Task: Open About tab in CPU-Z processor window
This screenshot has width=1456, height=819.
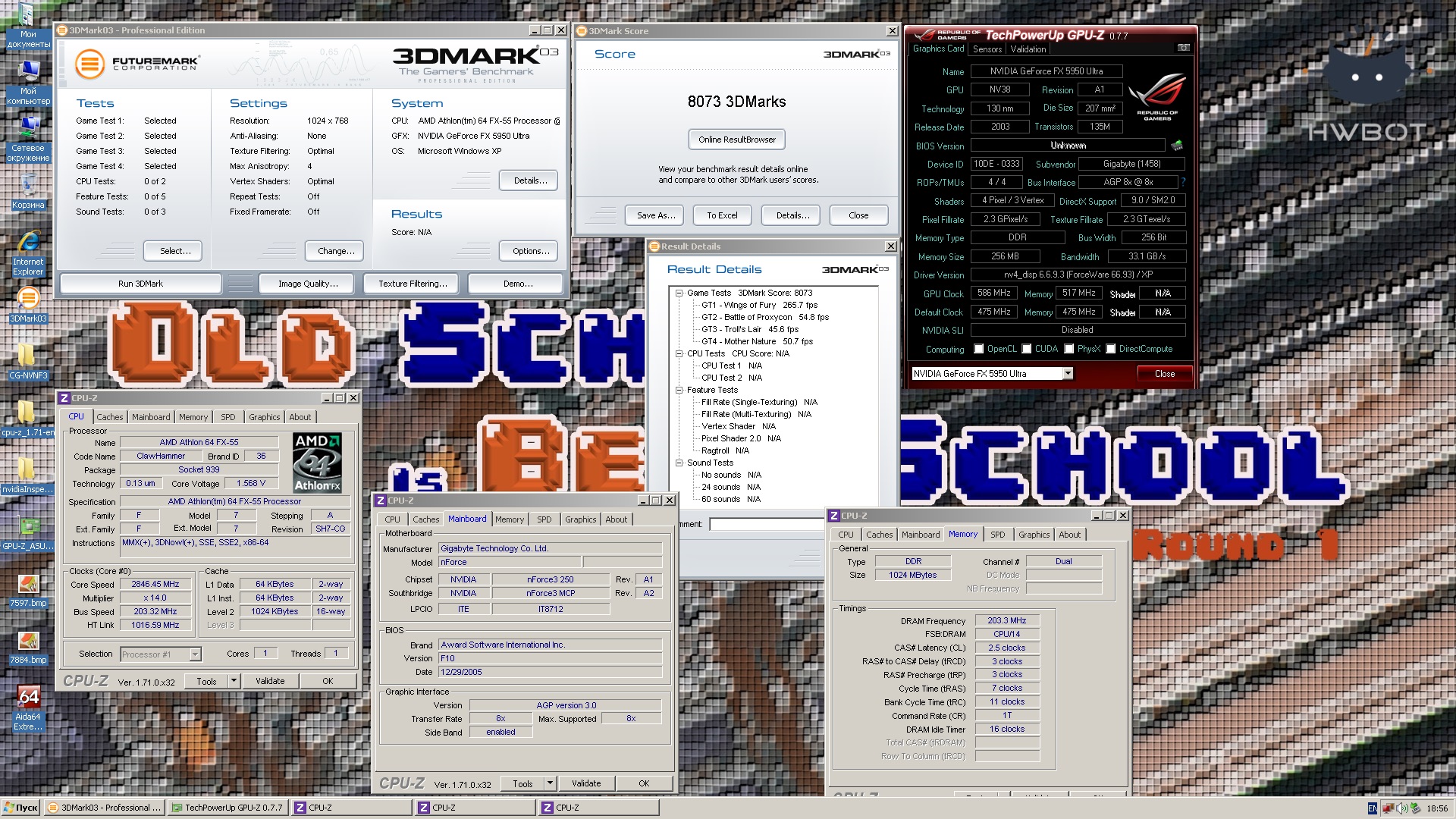Action: click(300, 417)
